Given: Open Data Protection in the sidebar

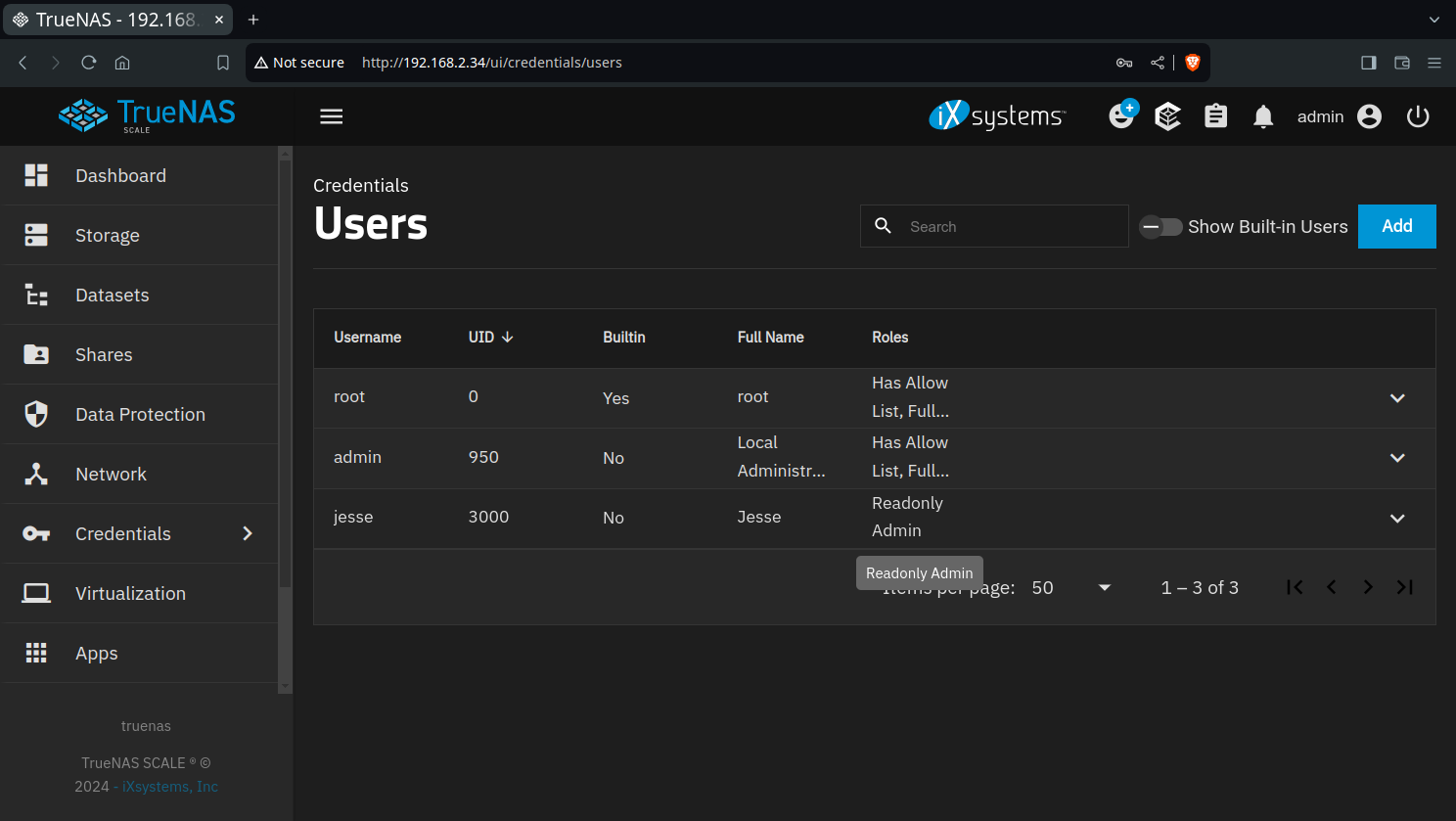Looking at the screenshot, I should [x=141, y=414].
